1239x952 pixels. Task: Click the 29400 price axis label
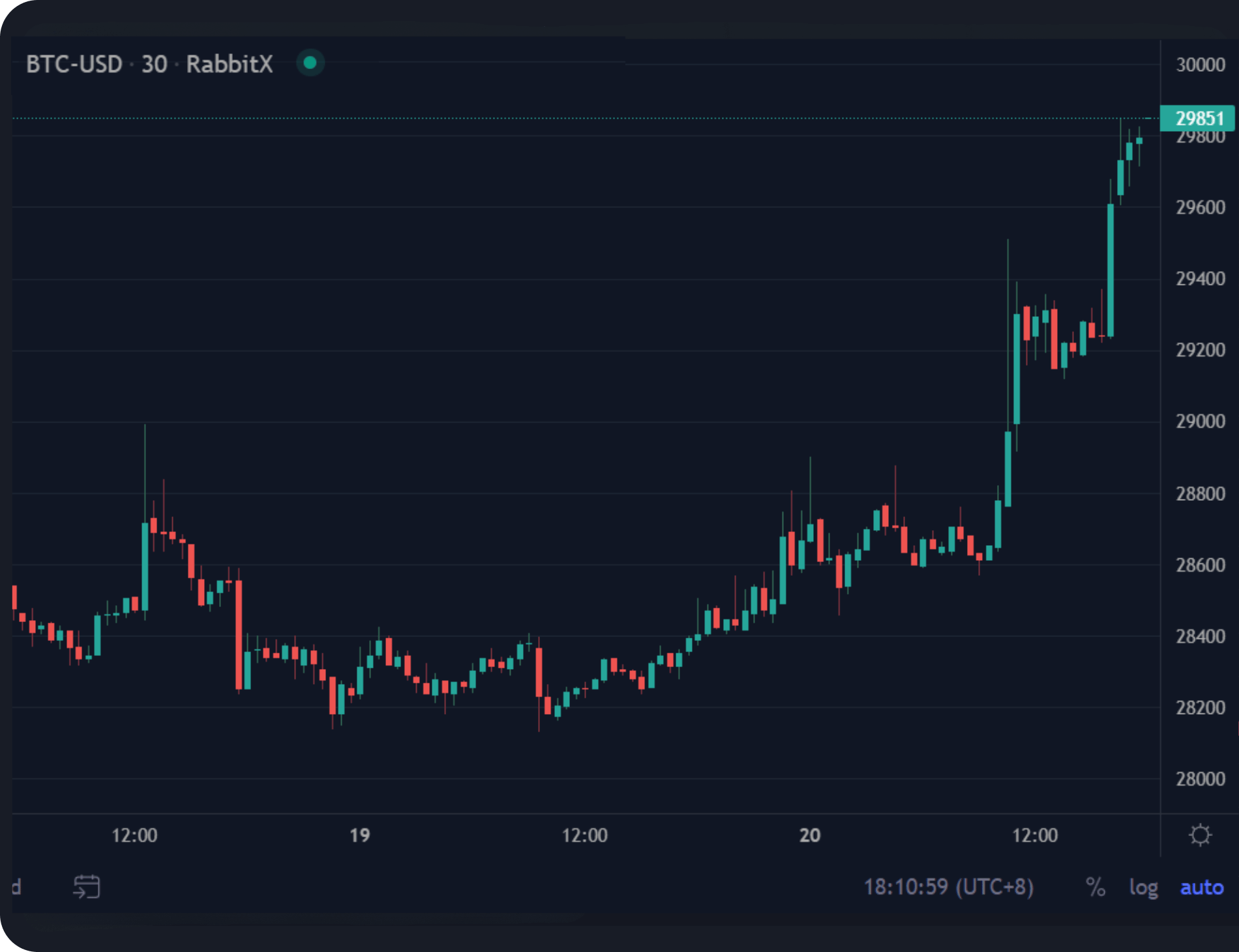click(1201, 279)
